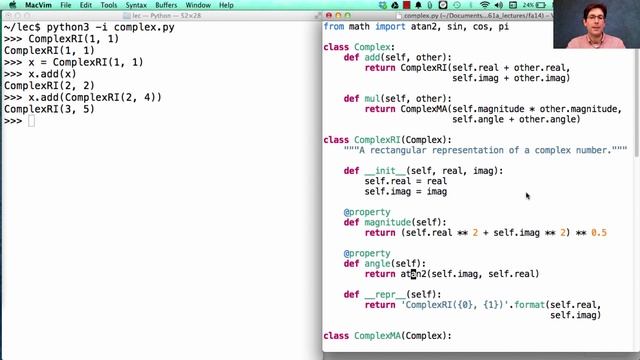
Task: Click the terminal window full-screen arrows icon
Action: pyautogui.click(x=318, y=16)
